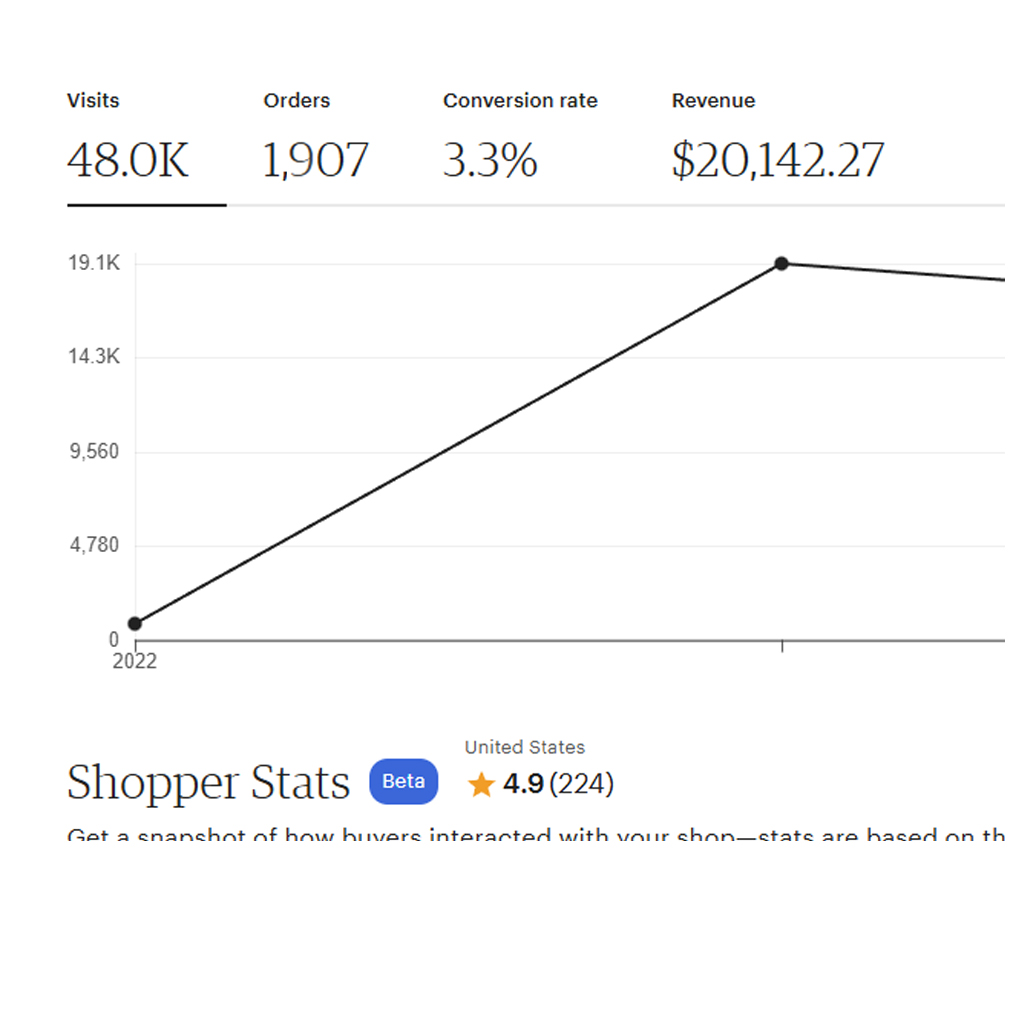Click the blue Beta badge
The height and width of the screenshot is (1024, 1024).
pos(403,782)
